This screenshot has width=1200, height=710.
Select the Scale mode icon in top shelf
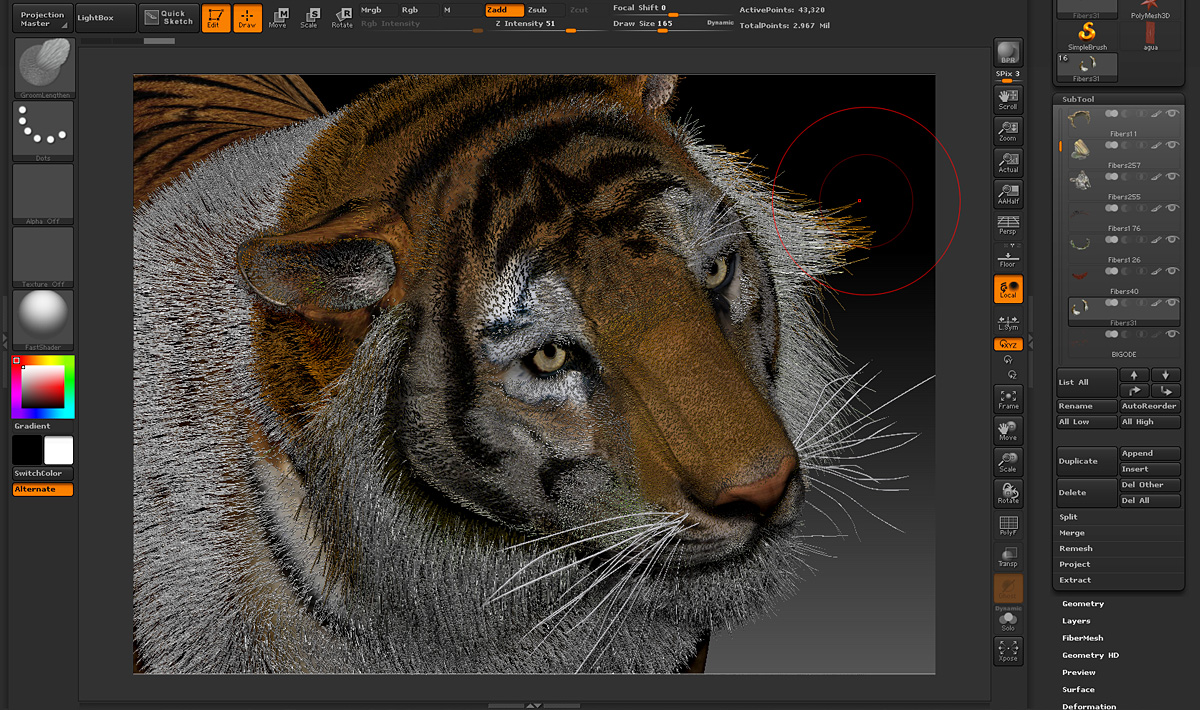309,18
